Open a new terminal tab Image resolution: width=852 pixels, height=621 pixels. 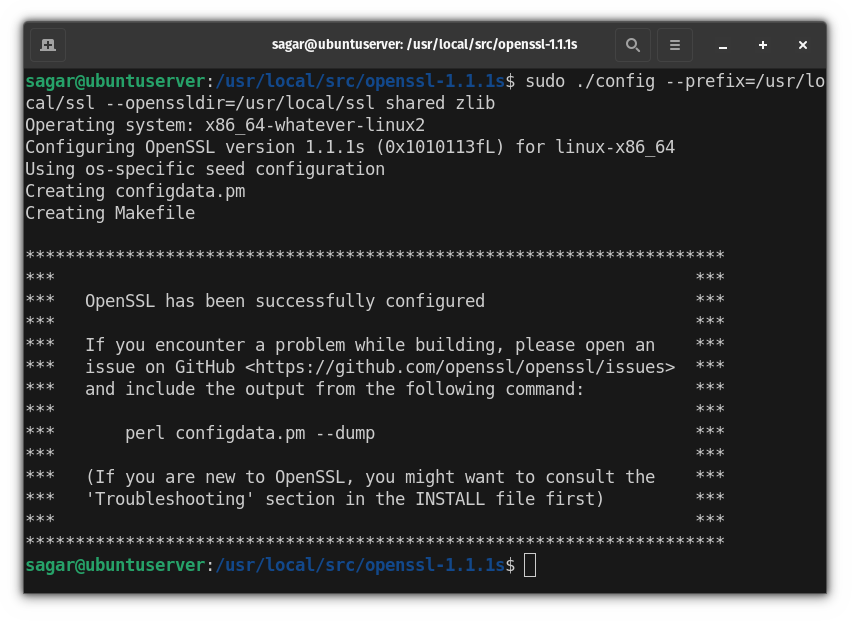pyautogui.click(x=47, y=44)
